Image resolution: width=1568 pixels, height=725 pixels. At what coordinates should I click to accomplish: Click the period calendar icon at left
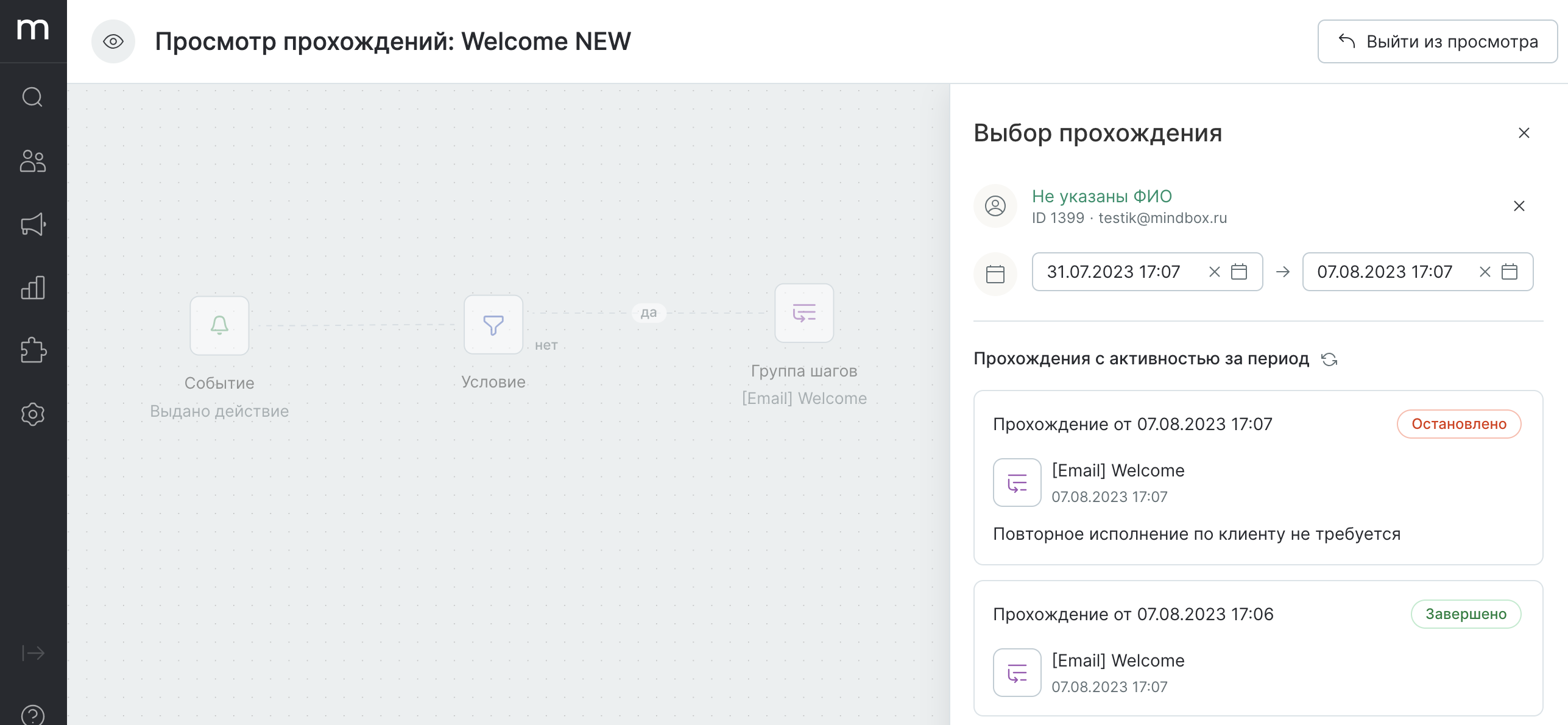pos(995,274)
